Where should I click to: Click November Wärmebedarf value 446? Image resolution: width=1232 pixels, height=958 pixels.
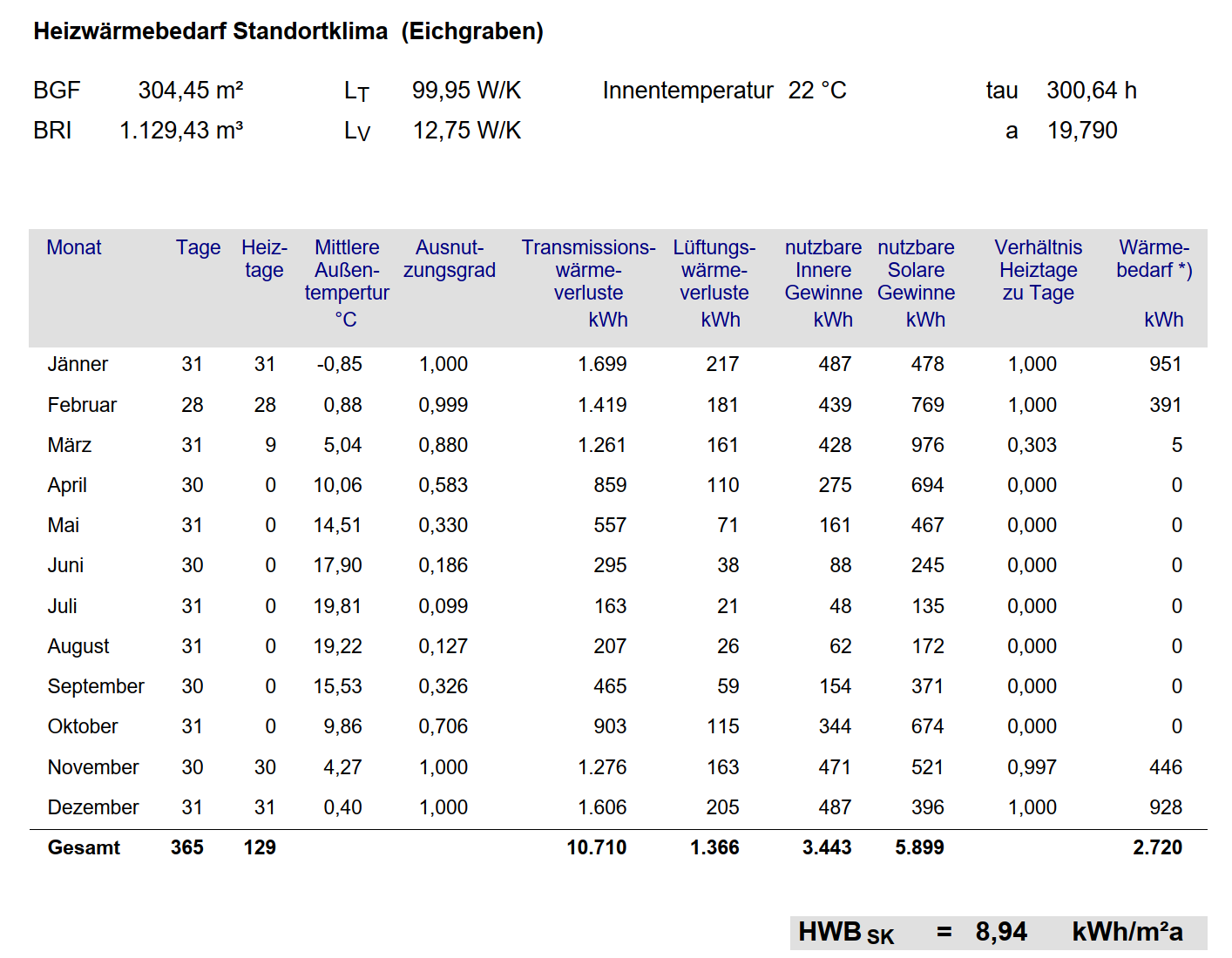click(x=1166, y=767)
